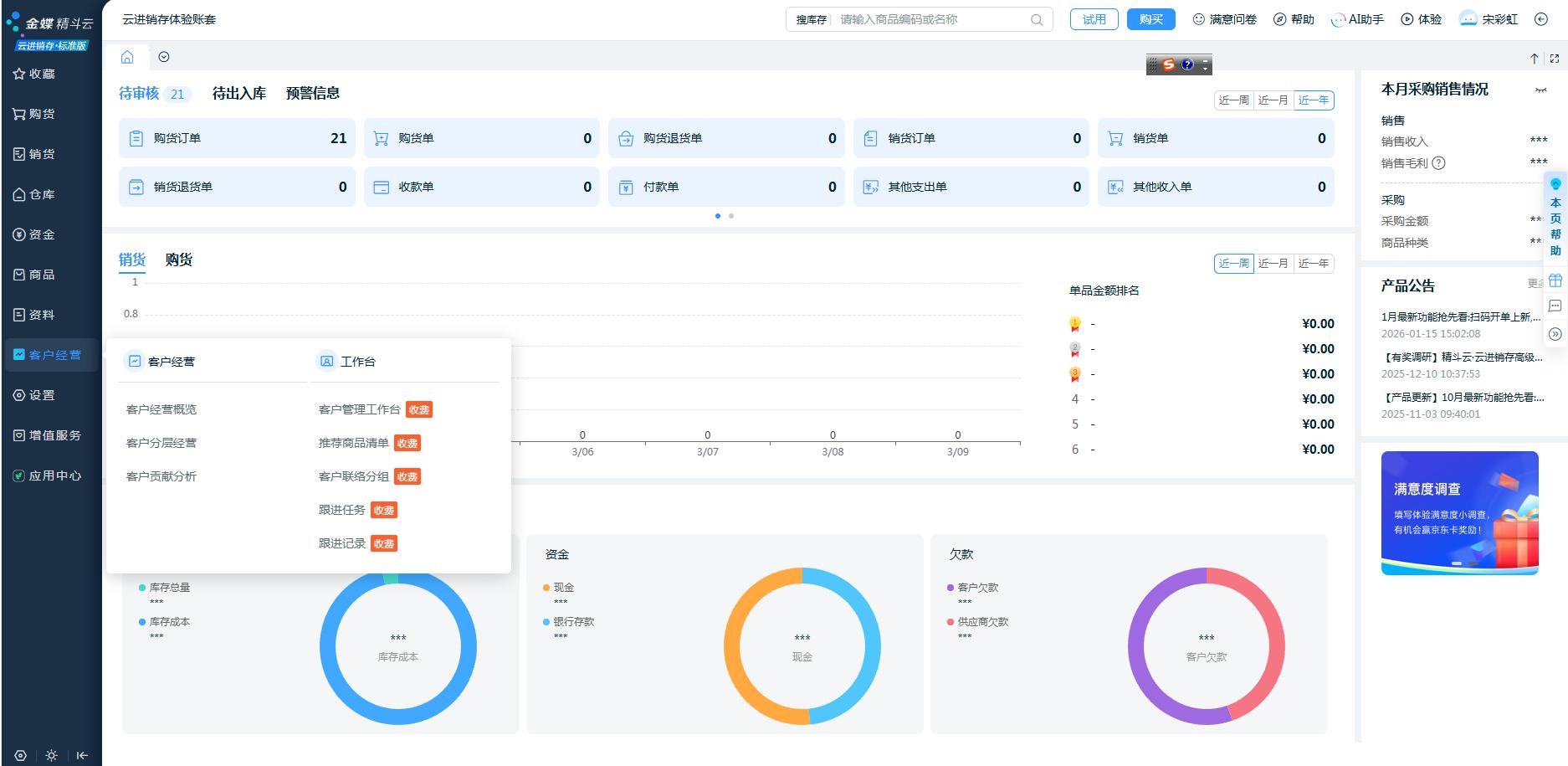Click the logout arrow icon at top right
This screenshot has width=1568, height=766.
click(1540, 19)
